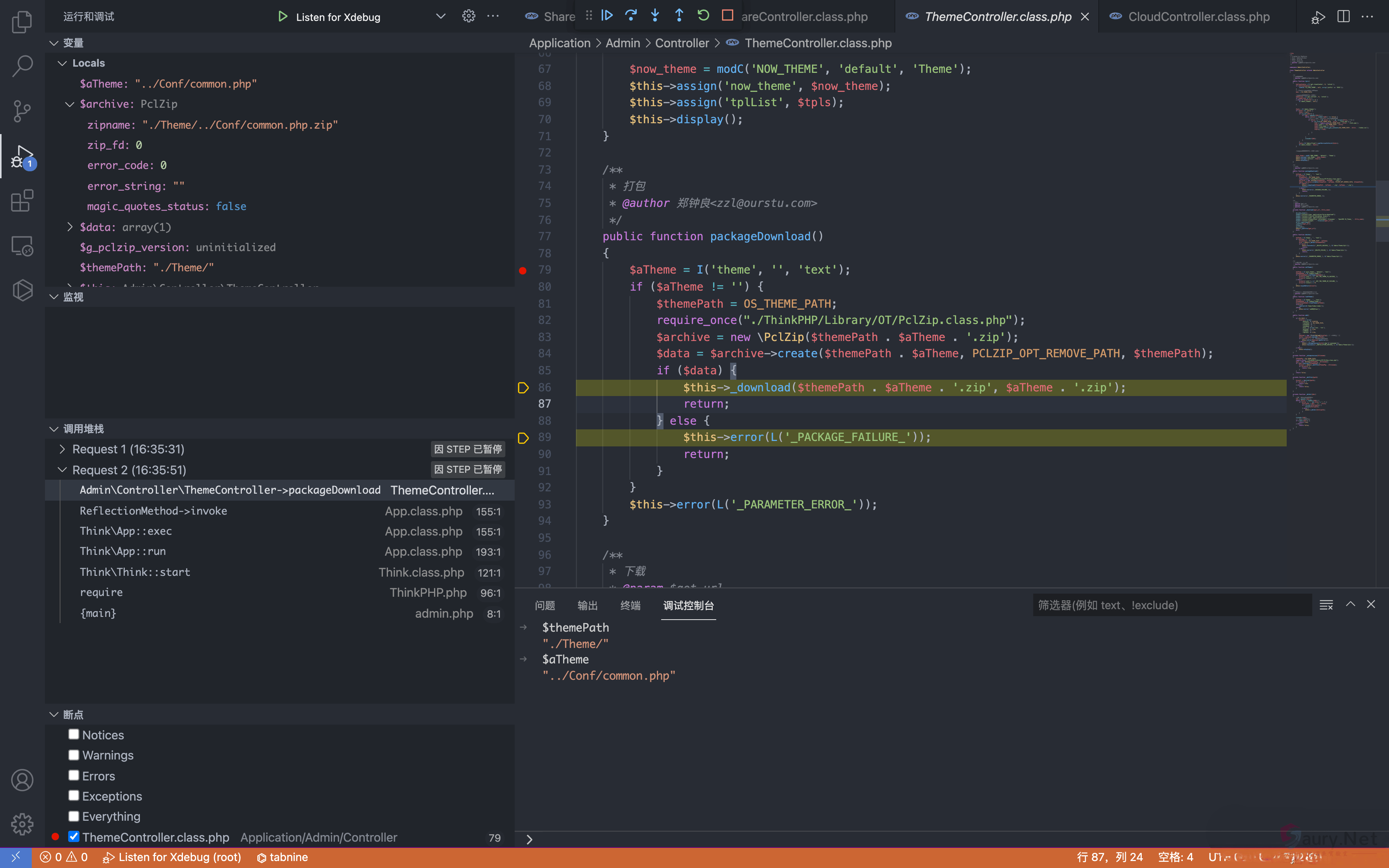This screenshot has height=868, width=1389.
Task: Restart the debugging session
Action: click(x=703, y=15)
